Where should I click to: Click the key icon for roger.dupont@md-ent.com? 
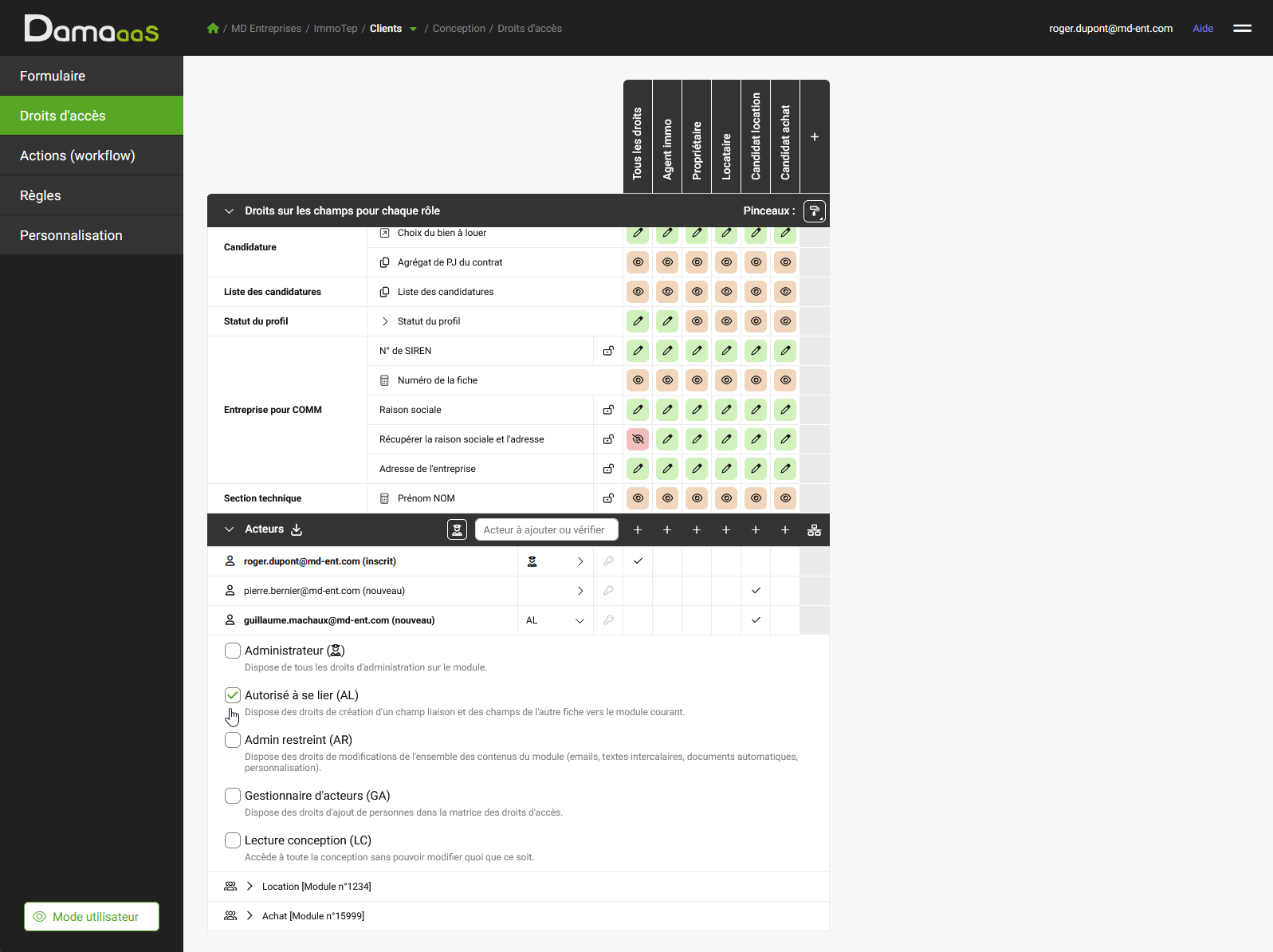[608, 561]
